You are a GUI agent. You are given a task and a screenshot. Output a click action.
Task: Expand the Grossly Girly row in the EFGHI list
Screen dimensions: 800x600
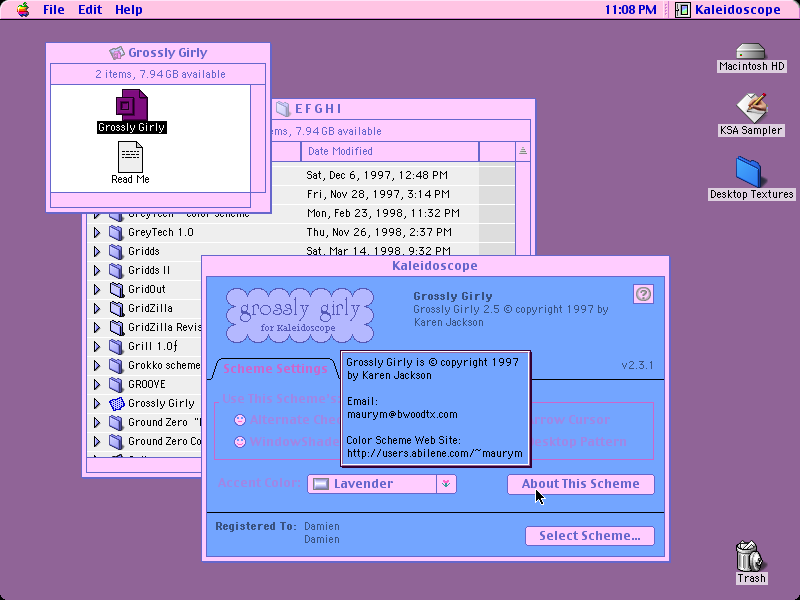pyautogui.click(x=97, y=404)
